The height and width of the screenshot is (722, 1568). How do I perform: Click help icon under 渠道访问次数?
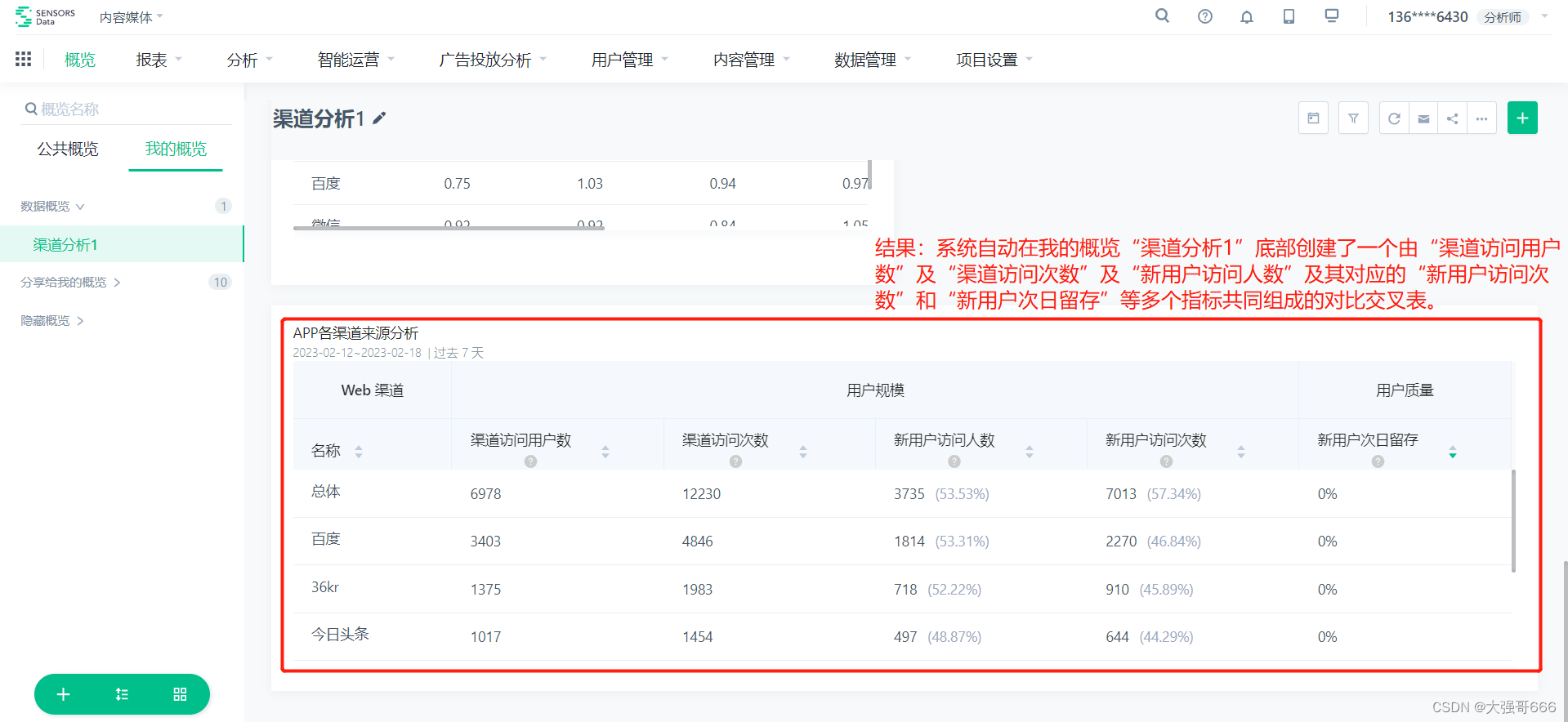point(735,461)
